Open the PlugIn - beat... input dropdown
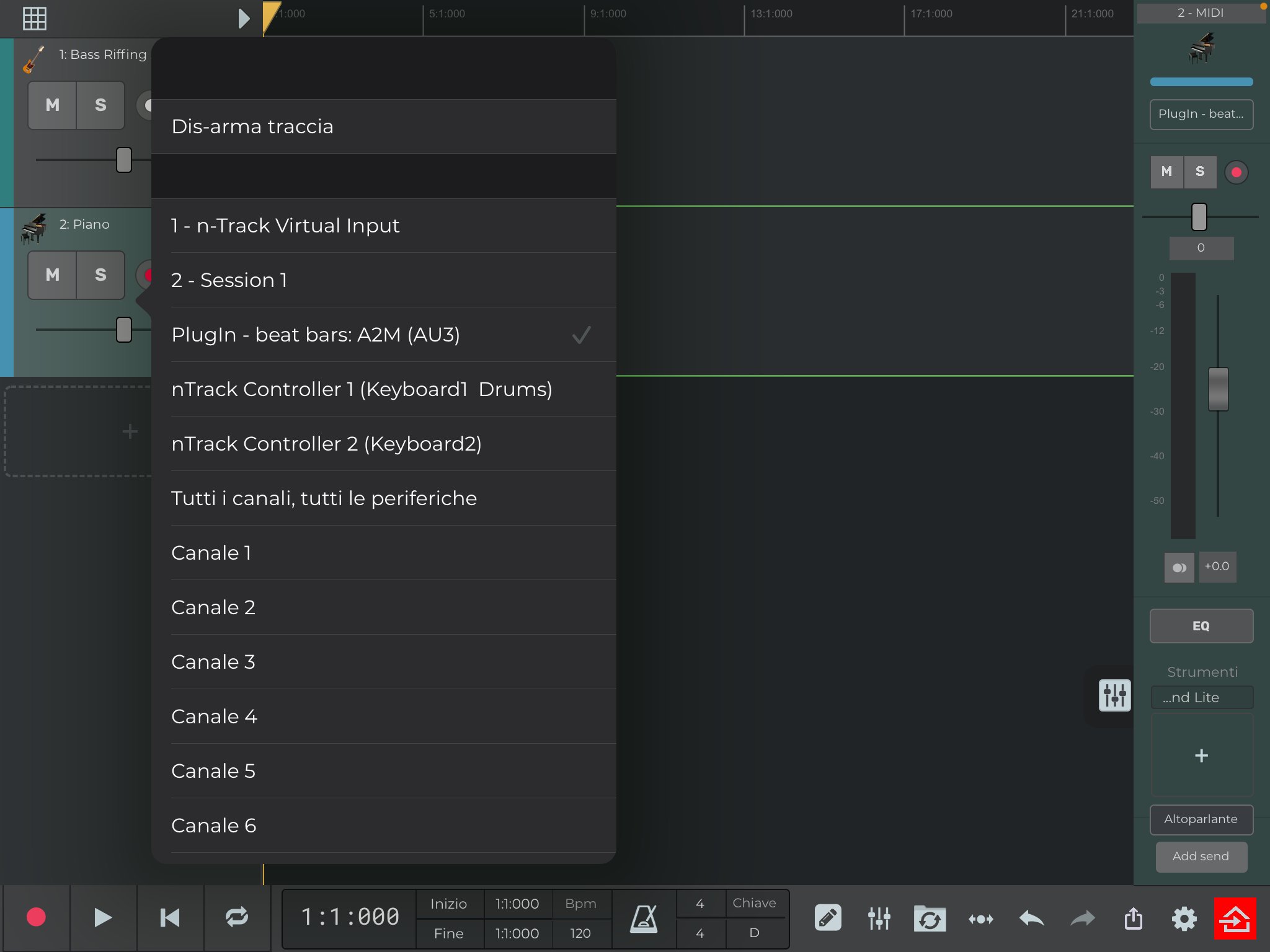1270x952 pixels. tap(1201, 114)
